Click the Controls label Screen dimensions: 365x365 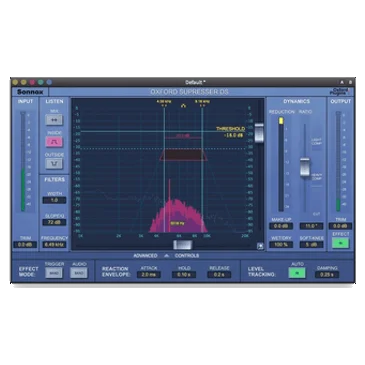[187, 256]
